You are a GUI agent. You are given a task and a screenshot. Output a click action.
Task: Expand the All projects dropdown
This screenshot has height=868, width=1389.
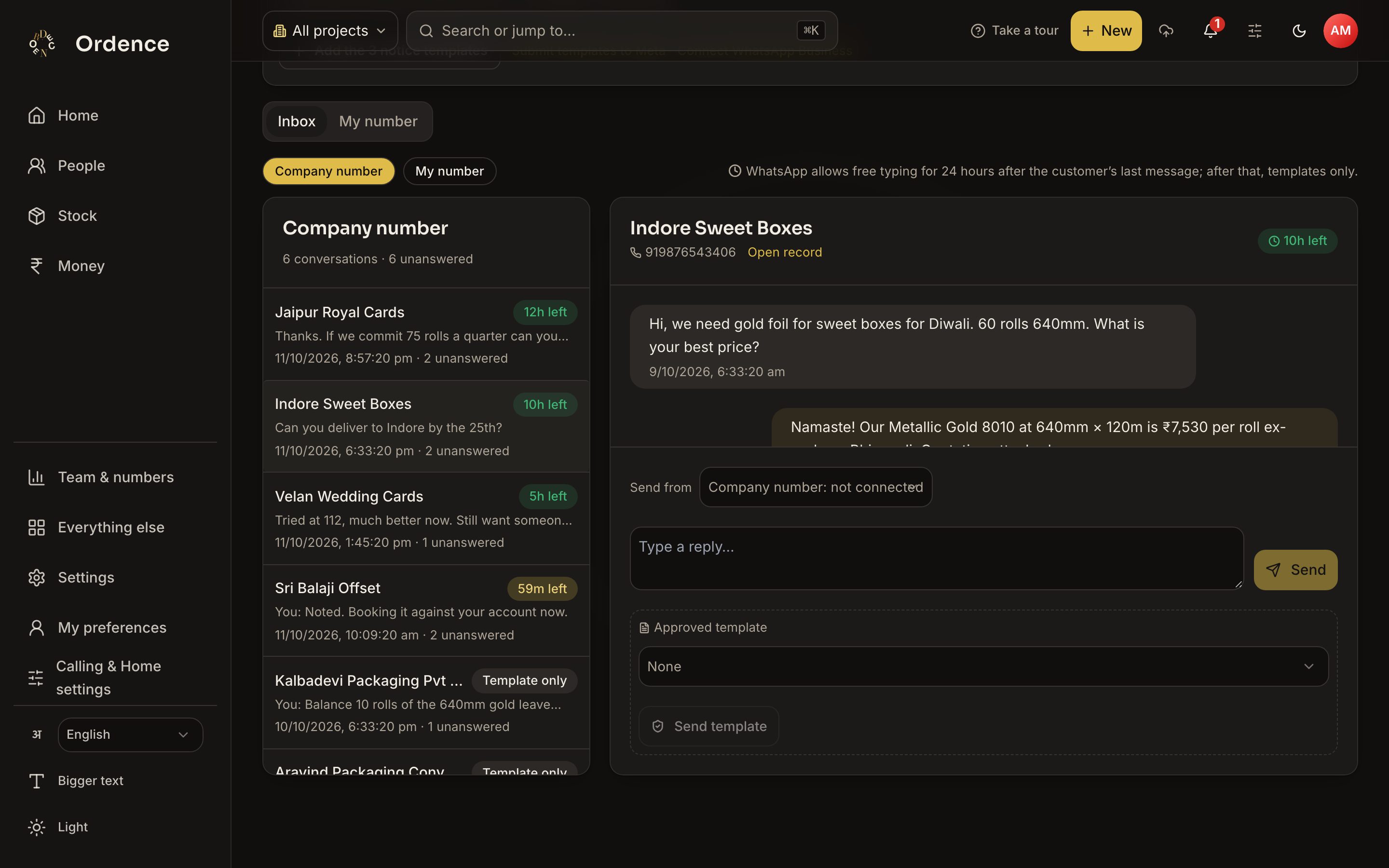330,30
